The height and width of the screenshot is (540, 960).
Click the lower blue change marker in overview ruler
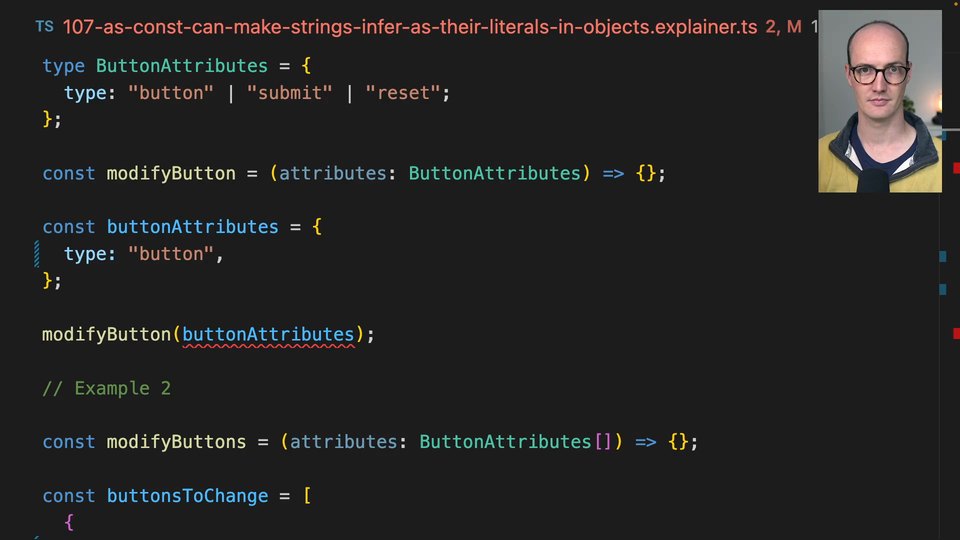(x=942, y=290)
